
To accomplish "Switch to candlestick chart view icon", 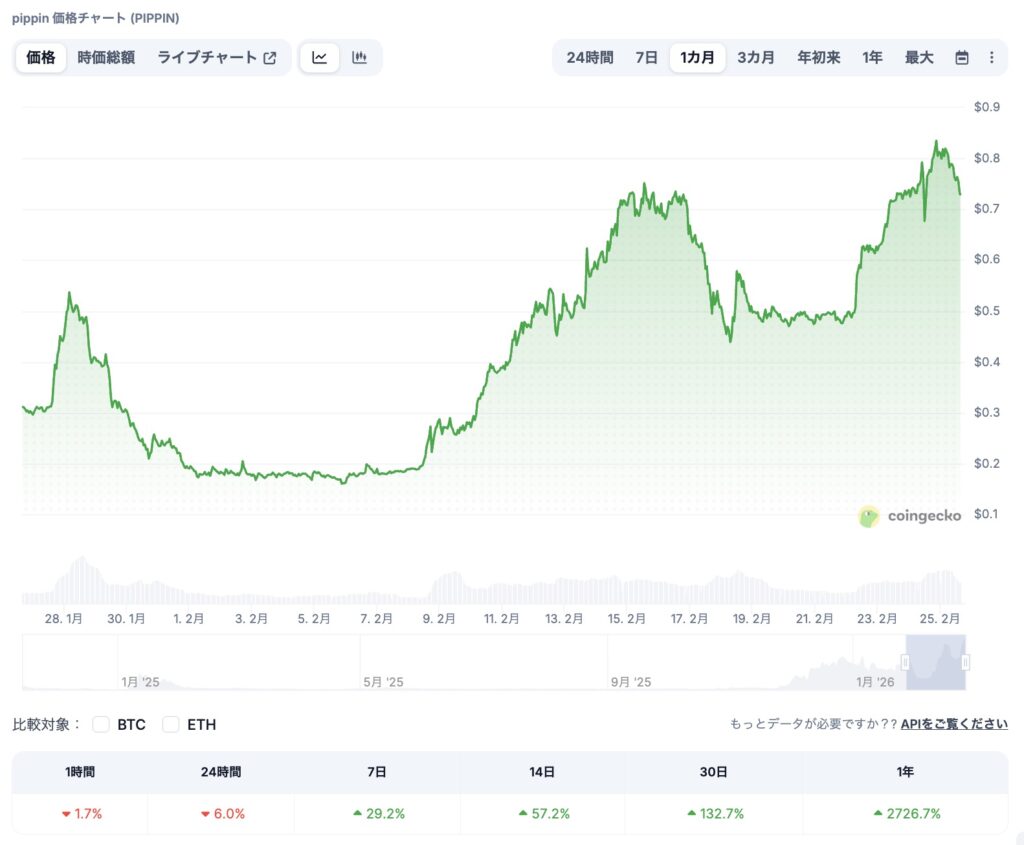I will pyautogui.click(x=359, y=58).
